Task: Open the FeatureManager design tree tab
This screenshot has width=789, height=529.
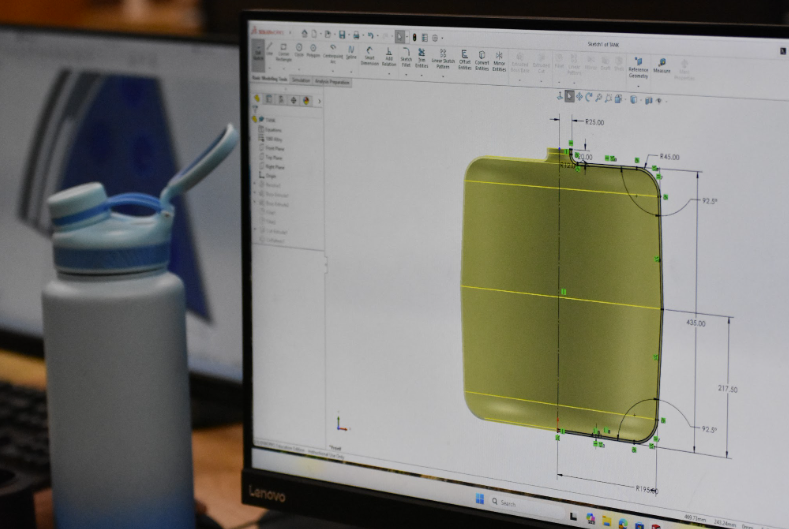Action: coord(257,98)
